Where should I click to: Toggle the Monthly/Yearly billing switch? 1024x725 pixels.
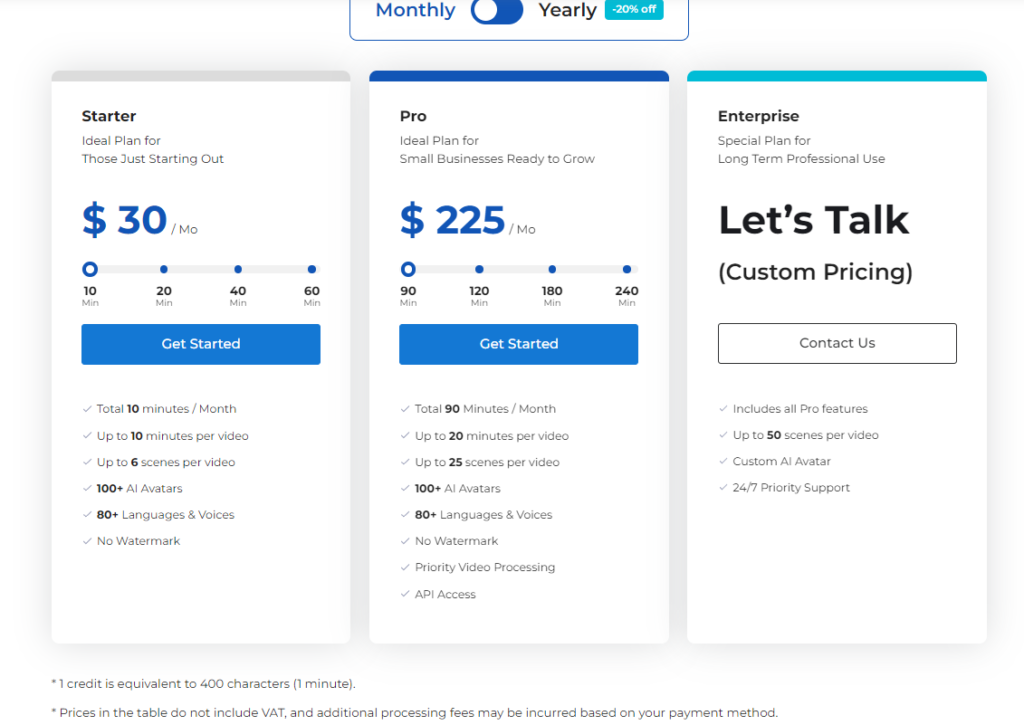(497, 11)
